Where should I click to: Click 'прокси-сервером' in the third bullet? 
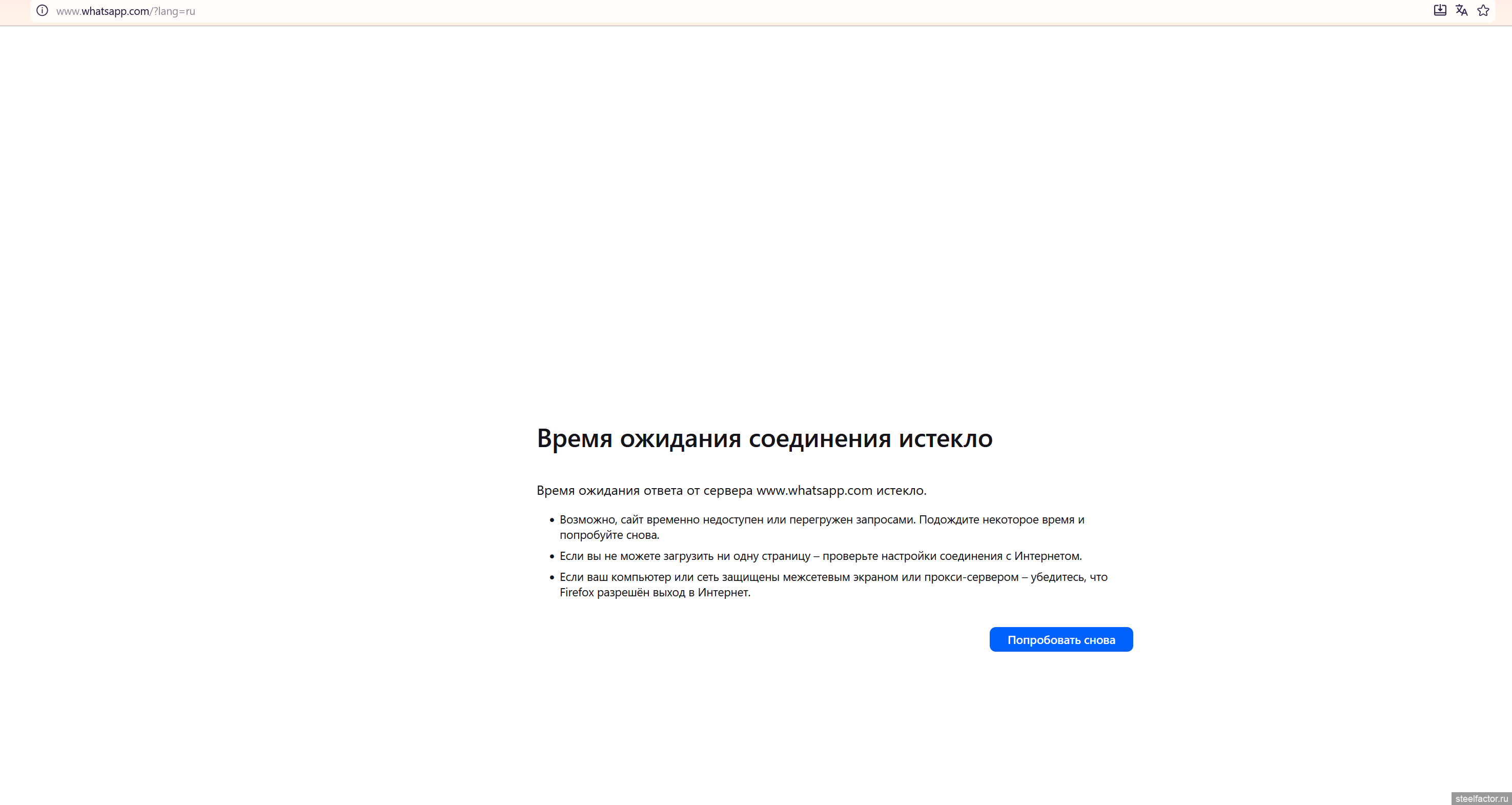[971, 577]
